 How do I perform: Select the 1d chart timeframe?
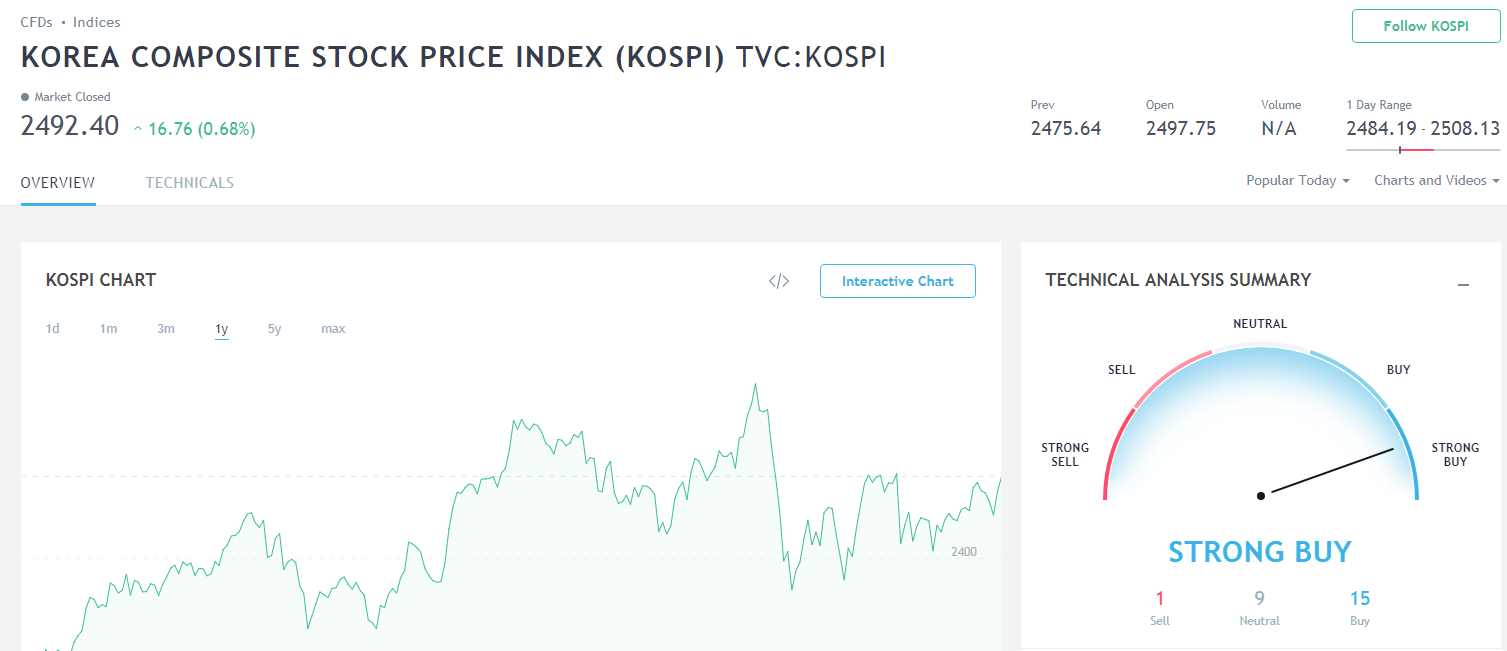pos(53,329)
